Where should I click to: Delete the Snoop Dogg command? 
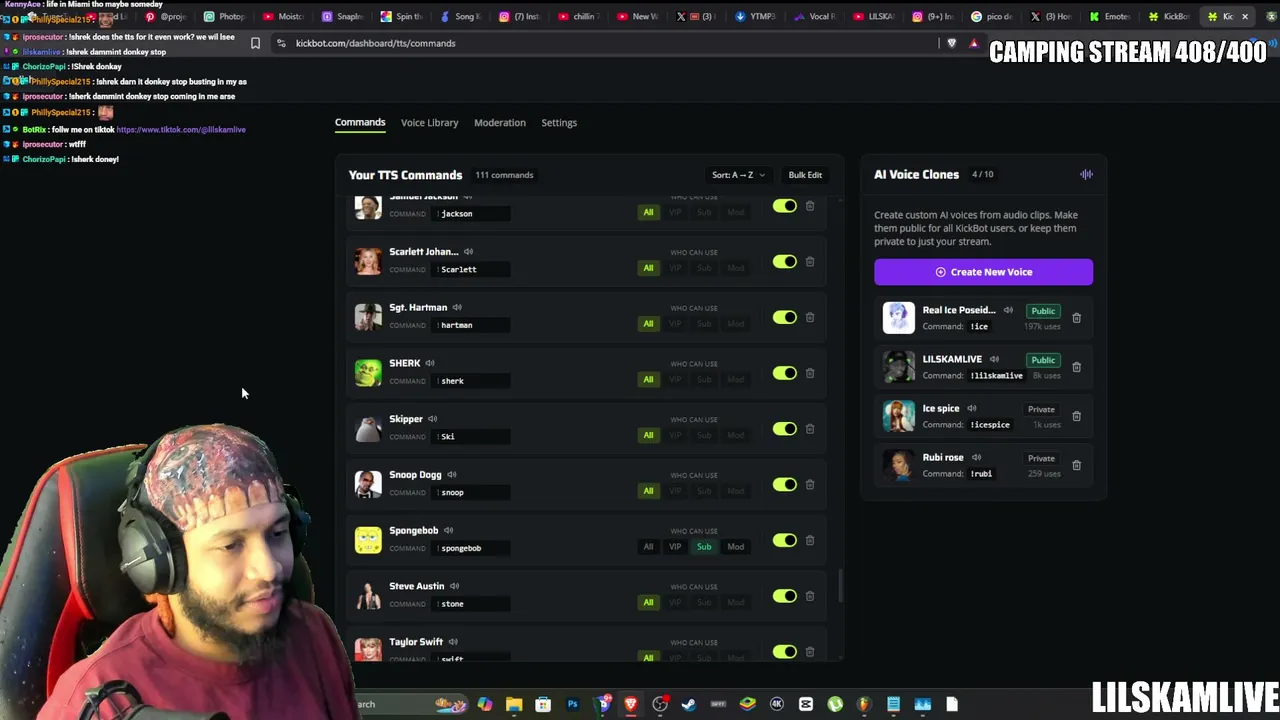point(810,485)
